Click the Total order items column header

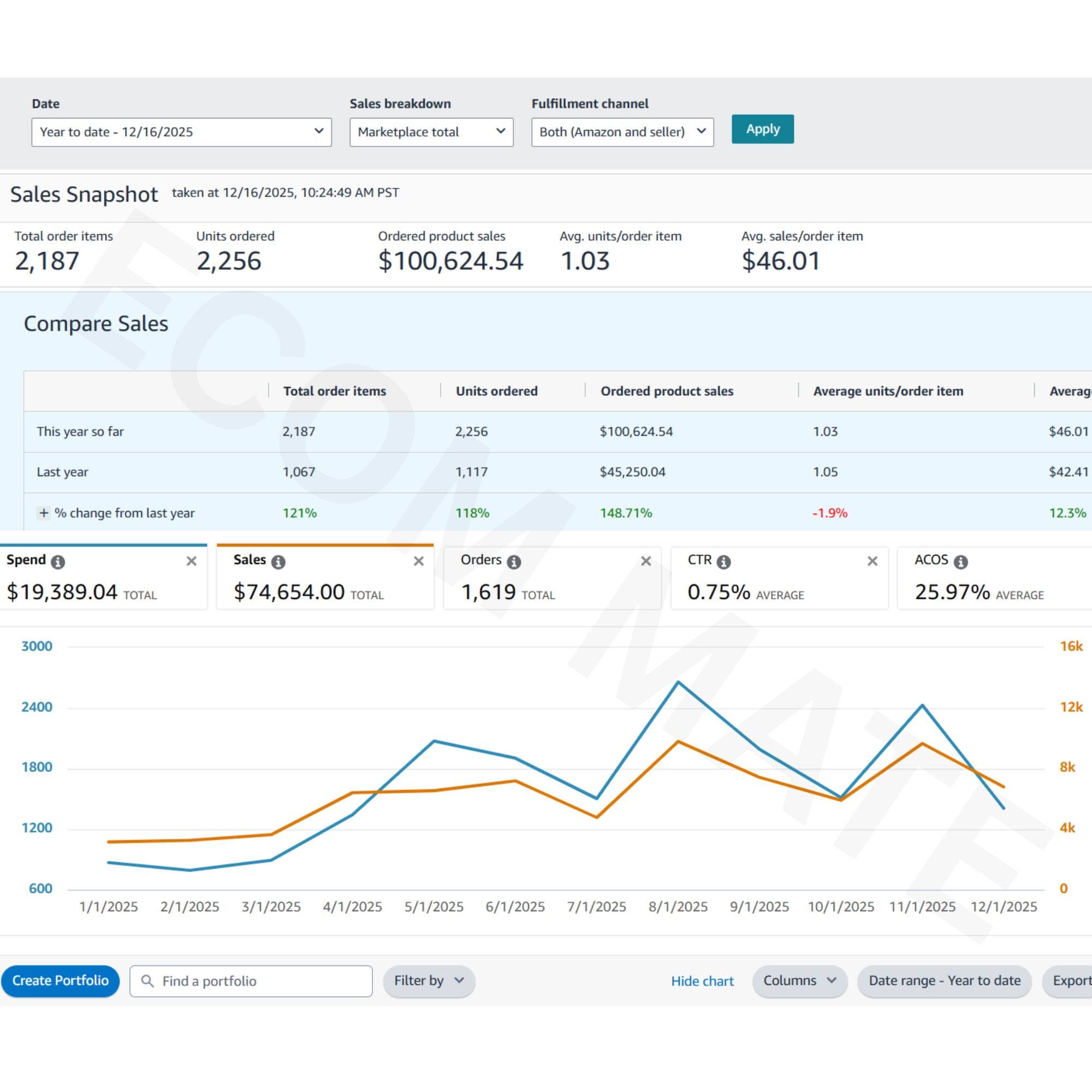335,391
